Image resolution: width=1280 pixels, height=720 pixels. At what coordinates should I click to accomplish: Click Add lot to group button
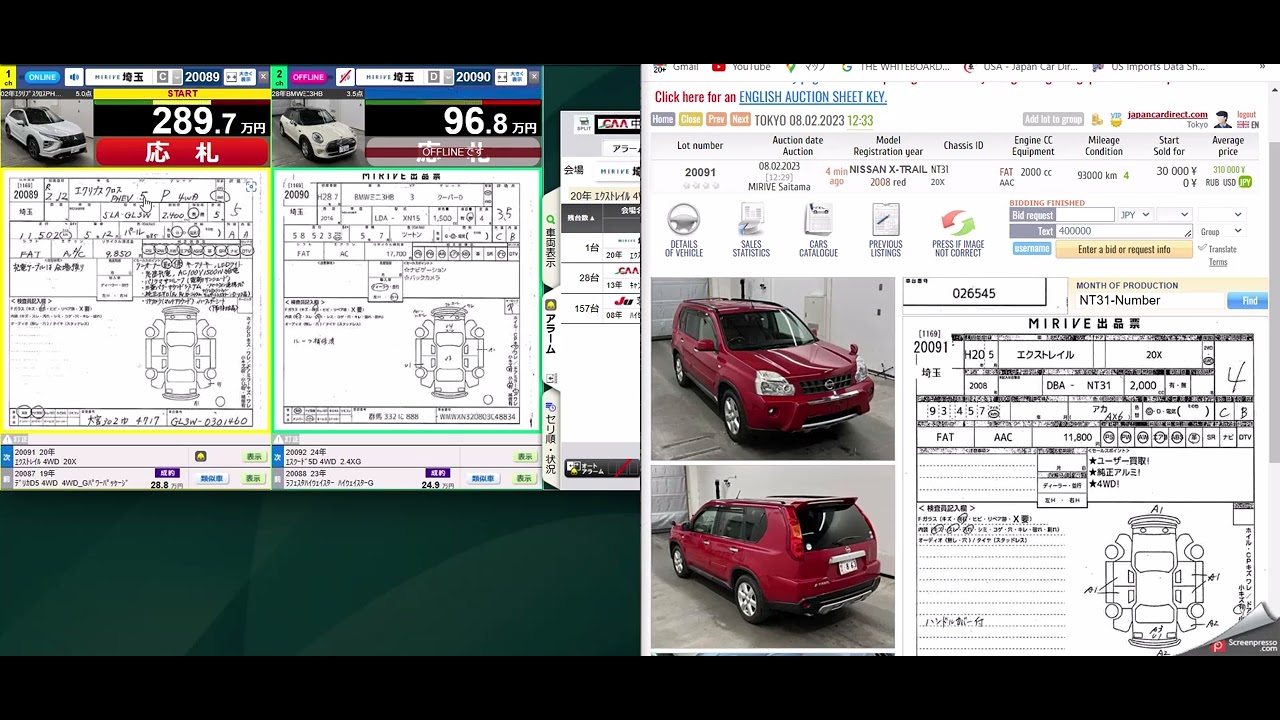[x=1053, y=119]
